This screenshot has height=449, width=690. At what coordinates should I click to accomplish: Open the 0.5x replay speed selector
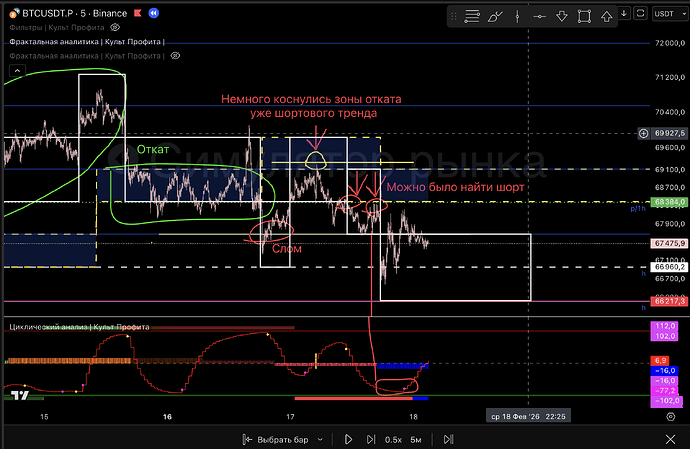tap(394, 439)
